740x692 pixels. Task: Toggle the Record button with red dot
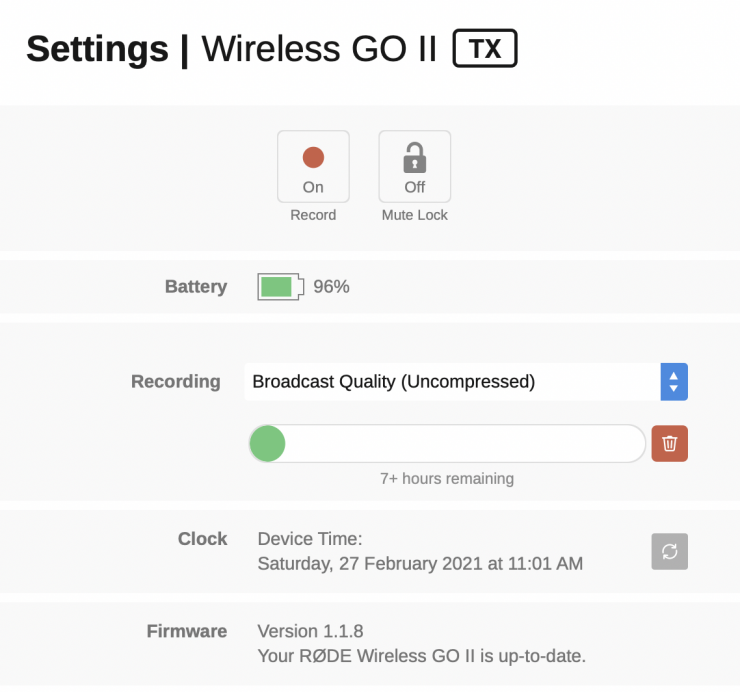click(313, 168)
